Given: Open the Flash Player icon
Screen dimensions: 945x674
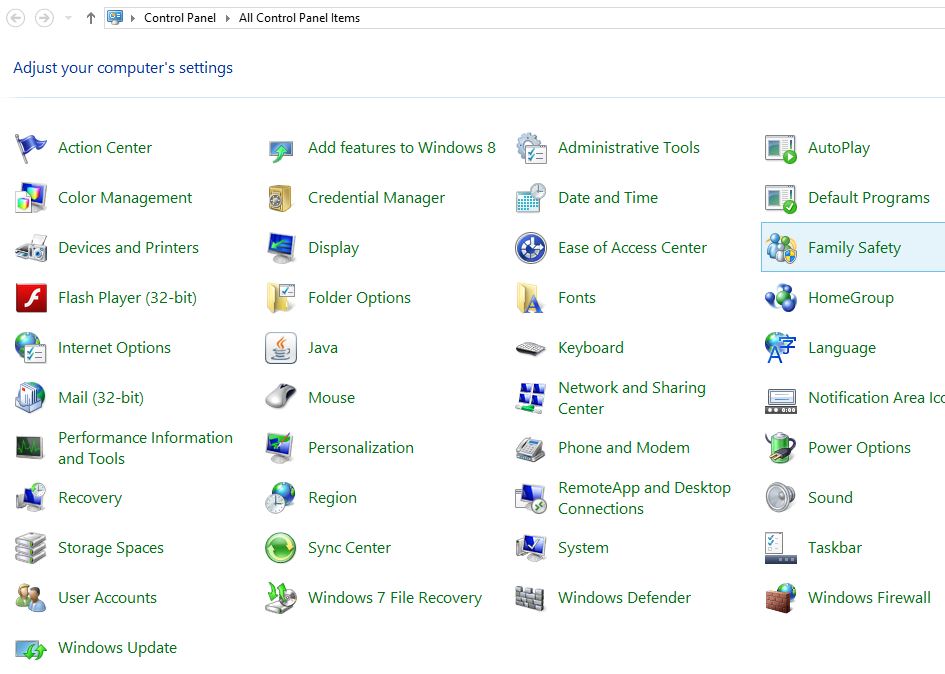Looking at the screenshot, I should tap(31, 298).
